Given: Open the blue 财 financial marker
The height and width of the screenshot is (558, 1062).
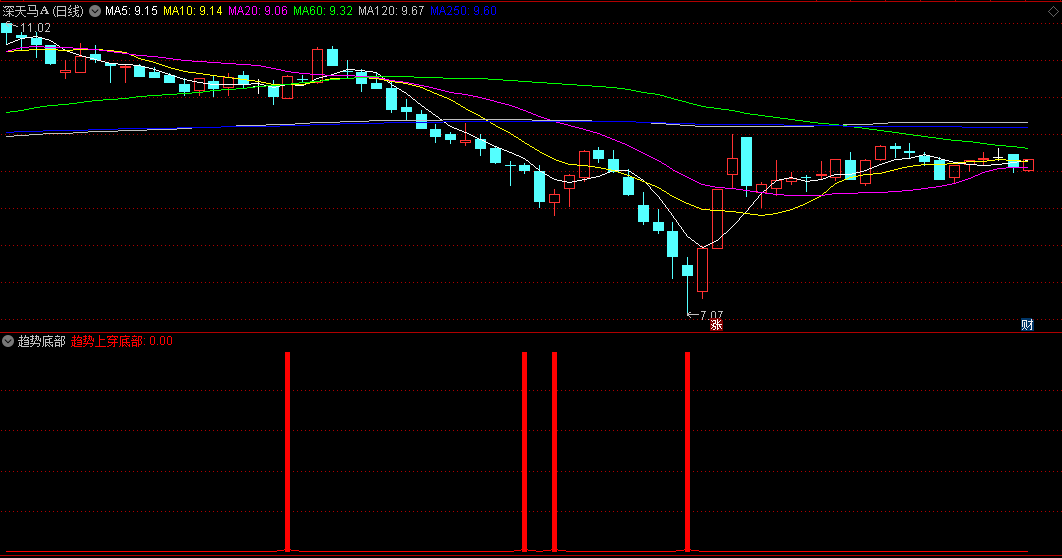Looking at the screenshot, I should click(x=1027, y=325).
